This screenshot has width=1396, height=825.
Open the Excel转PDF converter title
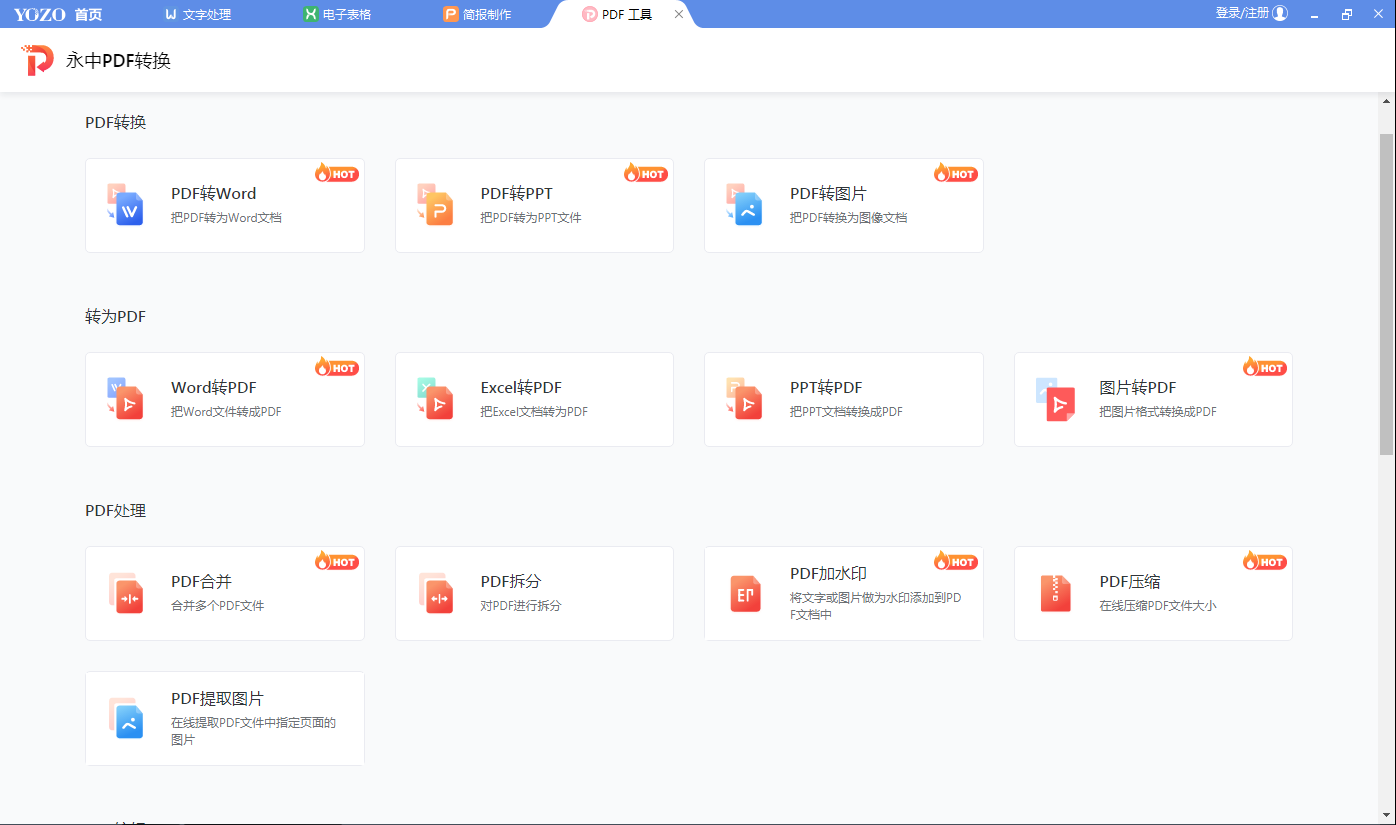coord(521,388)
